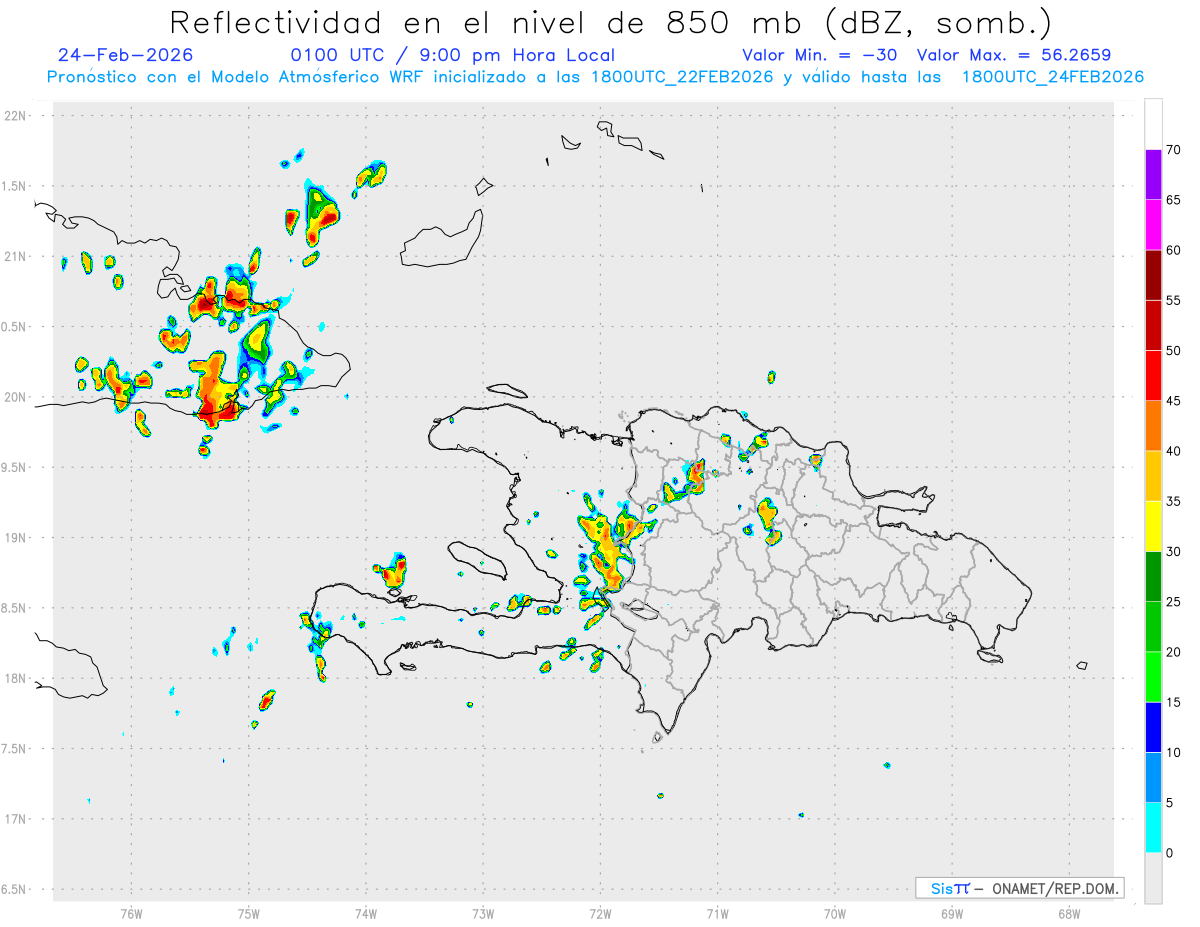The image size is (1200, 927).
Task: Select the maroon colorbar segment between 55 and 60
Action: pyautogui.click(x=1153, y=275)
